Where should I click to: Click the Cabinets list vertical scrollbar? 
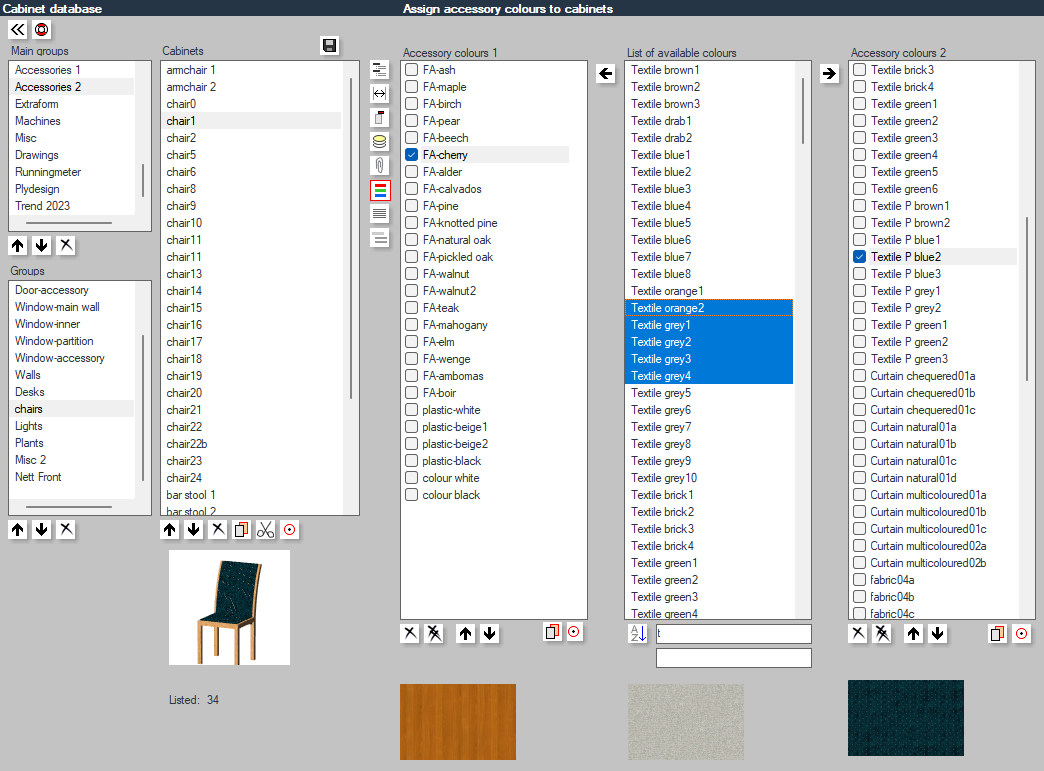[x=351, y=240]
